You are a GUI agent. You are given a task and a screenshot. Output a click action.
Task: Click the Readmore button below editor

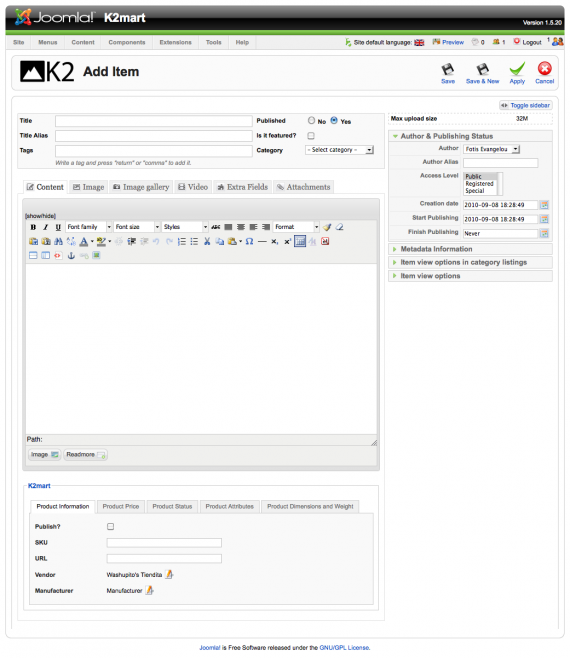pos(86,454)
